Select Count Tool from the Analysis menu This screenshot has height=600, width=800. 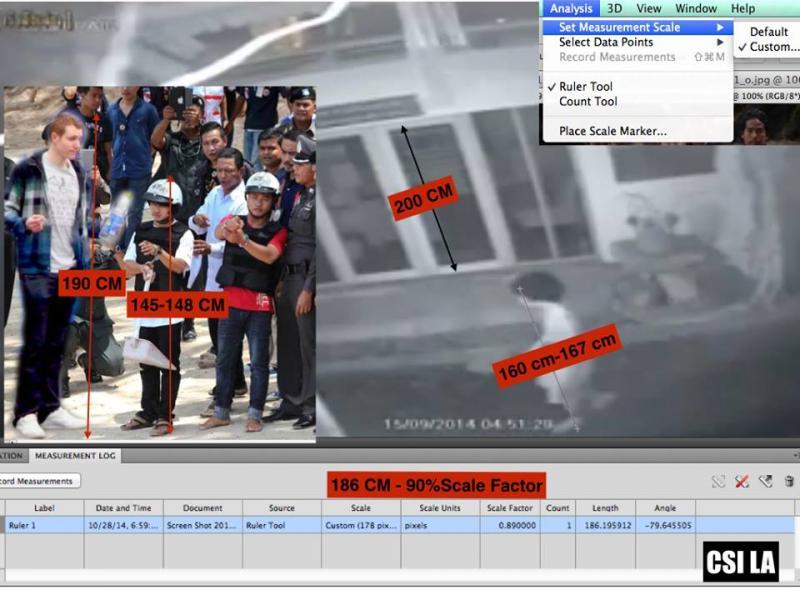point(588,101)
